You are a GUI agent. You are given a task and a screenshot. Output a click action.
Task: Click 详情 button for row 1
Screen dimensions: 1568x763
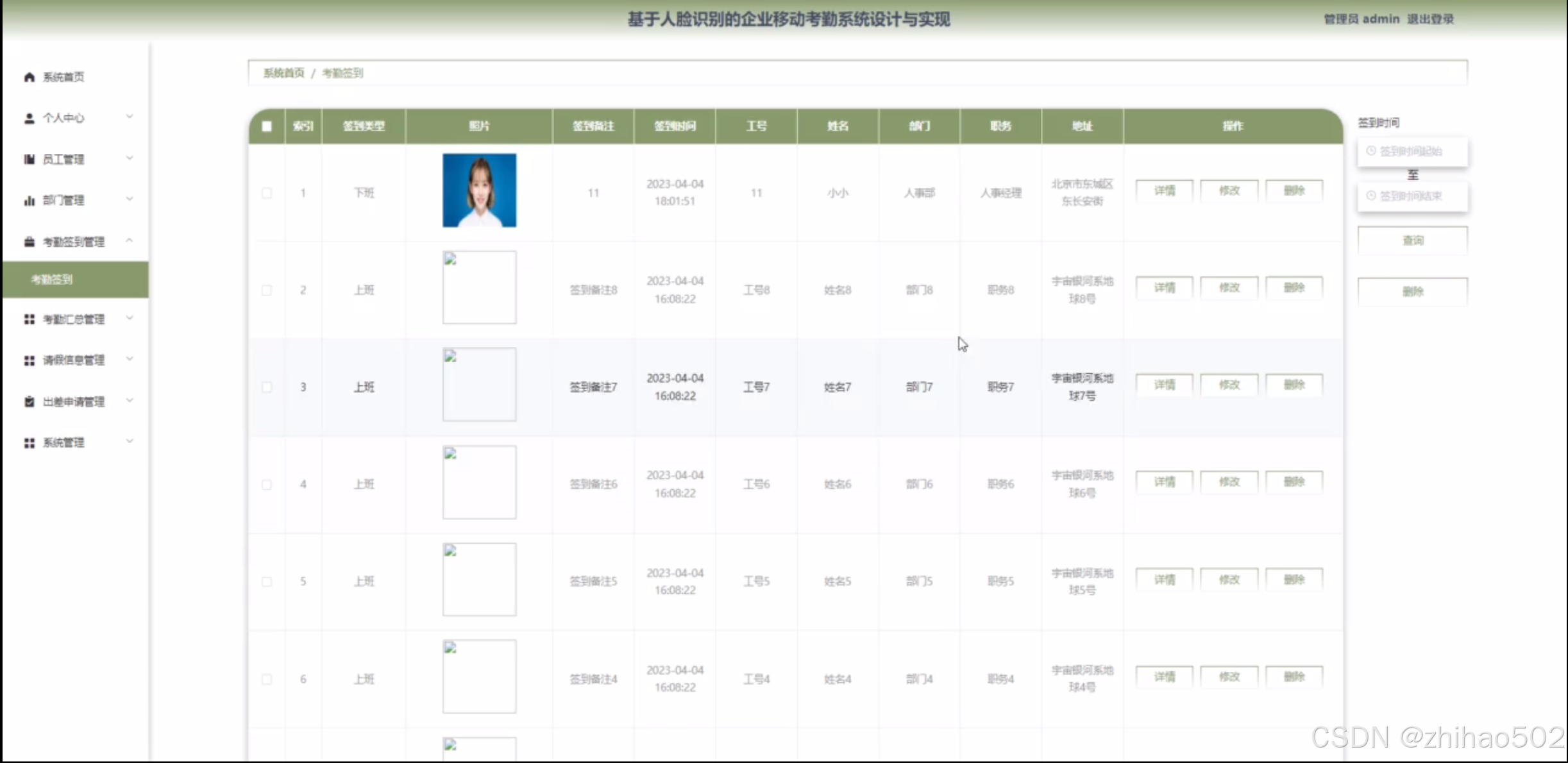(x=1164, y=191)
